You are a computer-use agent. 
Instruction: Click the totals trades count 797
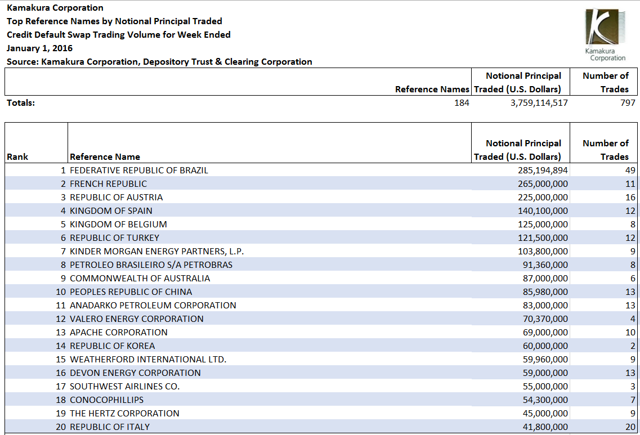pyautogui.click(x=628, y=102)
